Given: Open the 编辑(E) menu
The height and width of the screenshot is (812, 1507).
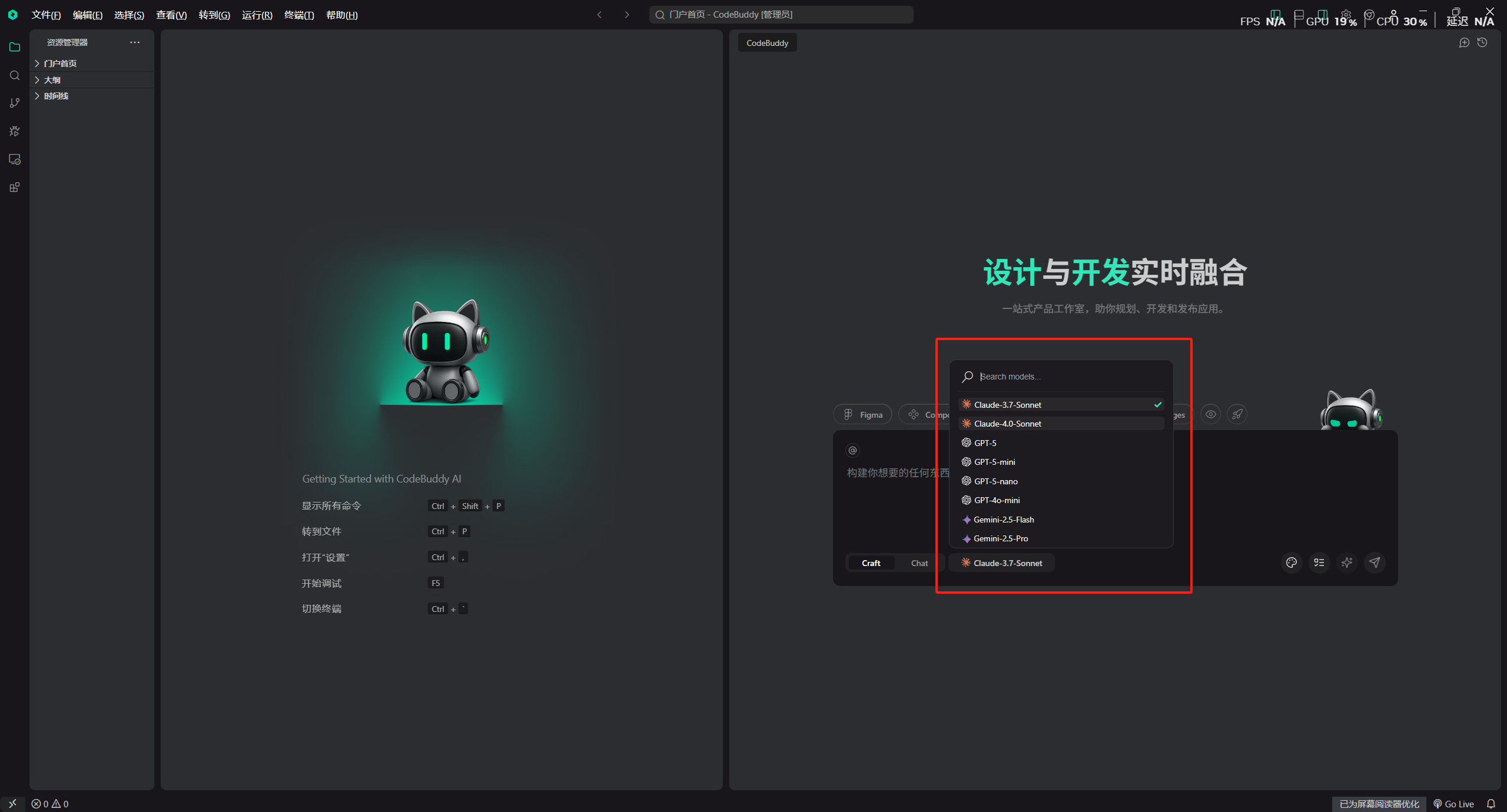Looking at the screenshot, I should (88, 15).
